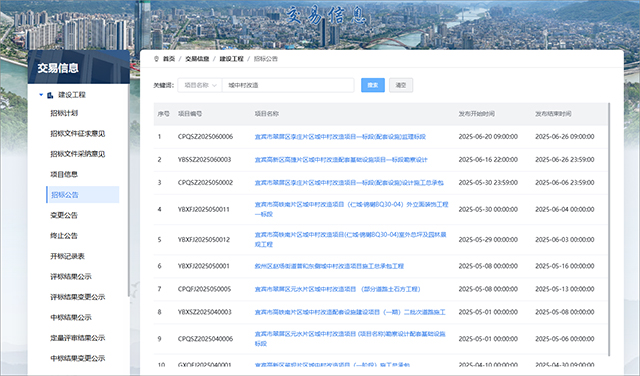Open 项目信息 sidebar item
640x376 pixels.
(x=64, y=174)
